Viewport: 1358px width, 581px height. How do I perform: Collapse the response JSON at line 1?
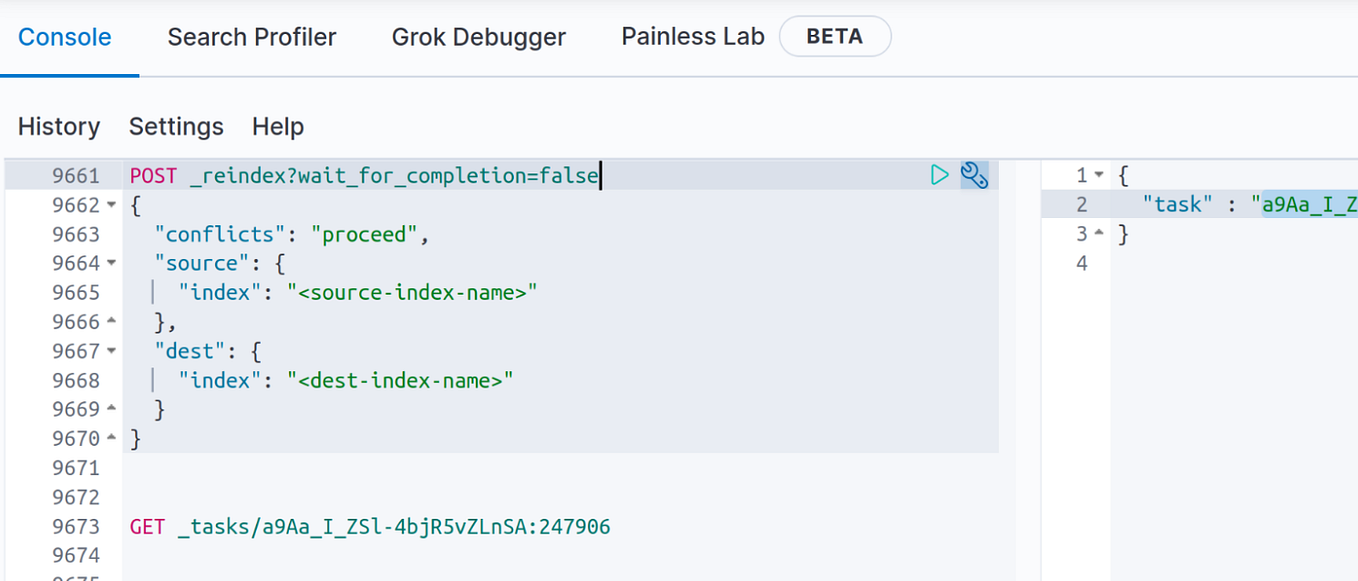coord(1098,174)
